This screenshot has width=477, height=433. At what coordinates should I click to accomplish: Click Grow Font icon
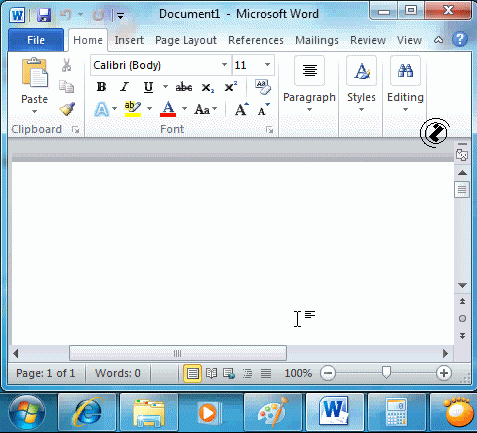pyautogui.click(x=241, y=109)
